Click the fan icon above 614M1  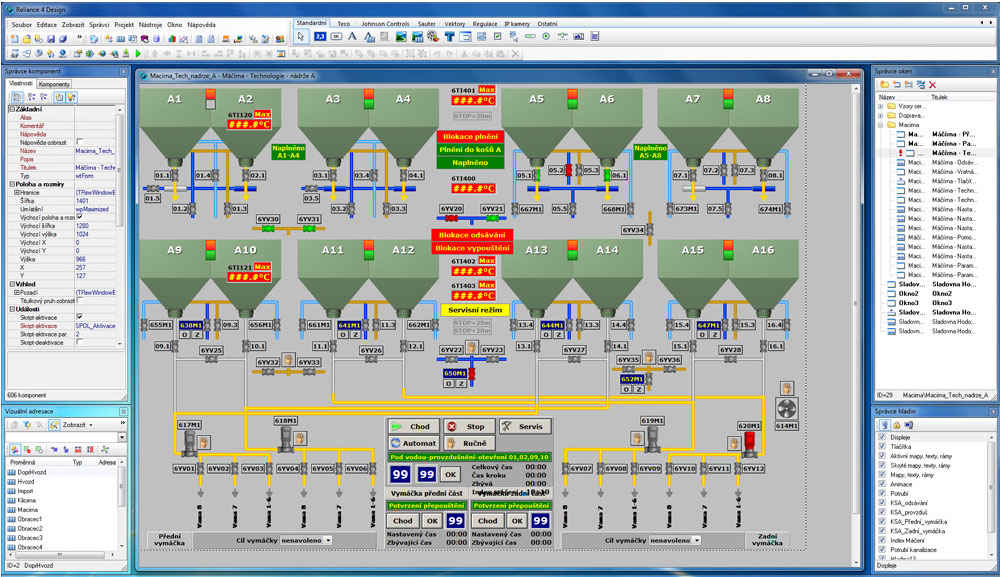[x=787, y=409]
